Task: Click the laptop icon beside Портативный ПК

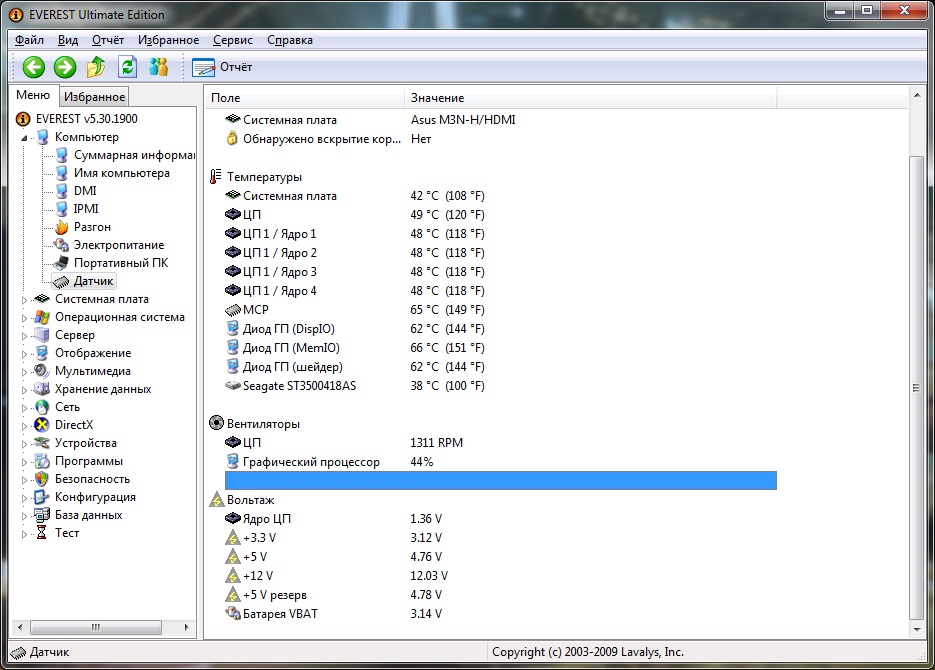Action: coord(61,263)
